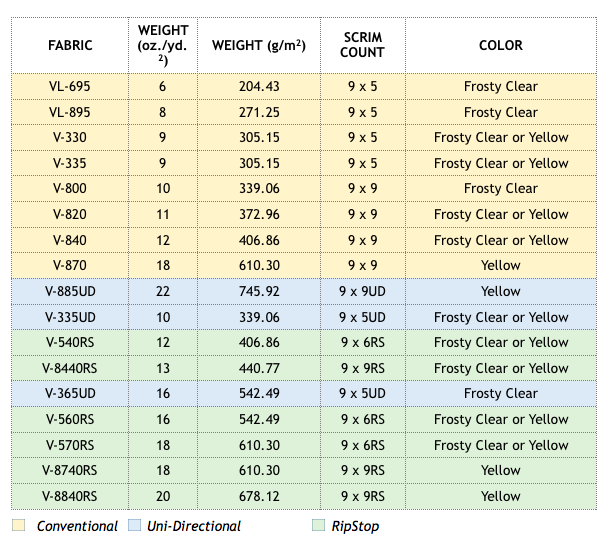Click the VL-695 fabric cell
The width and height of the screenshot is (609, 543).
coord(70,86)
